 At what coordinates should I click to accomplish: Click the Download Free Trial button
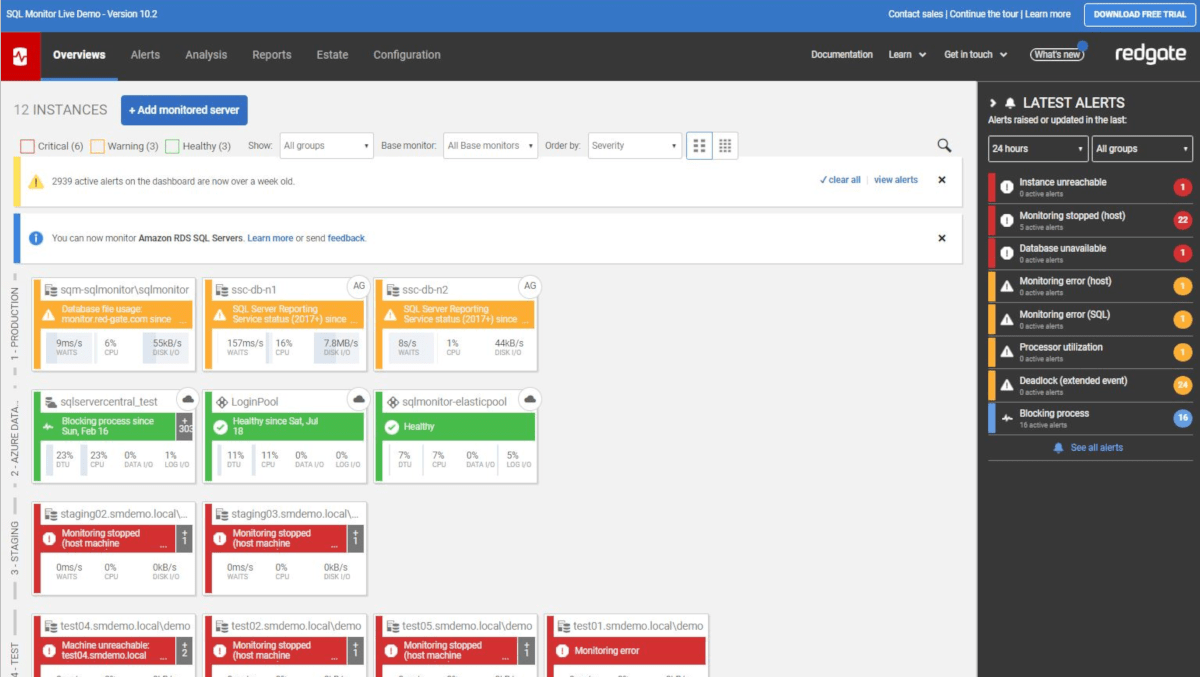(x=1139, y=14)
